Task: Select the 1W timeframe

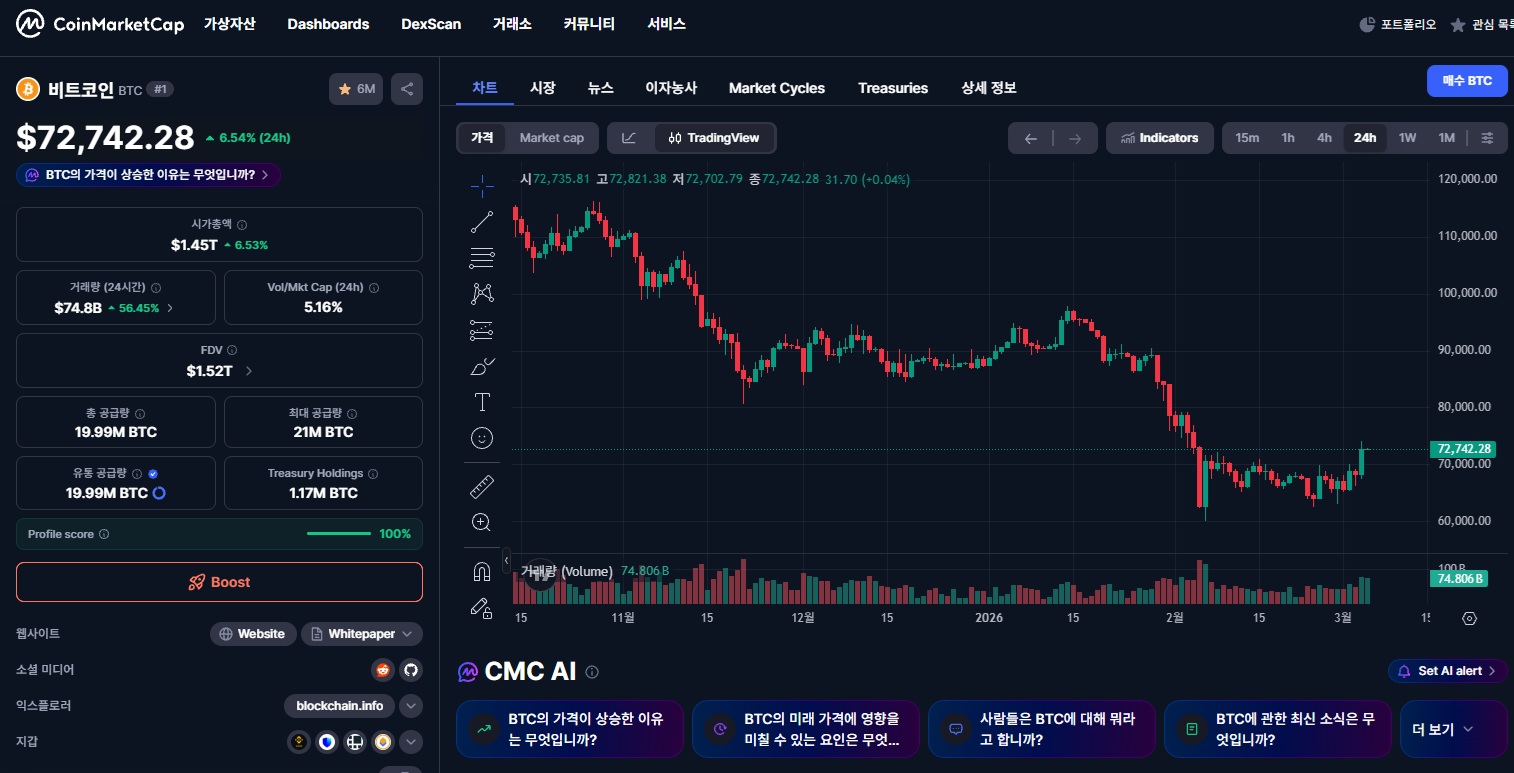Action: 1407,138
